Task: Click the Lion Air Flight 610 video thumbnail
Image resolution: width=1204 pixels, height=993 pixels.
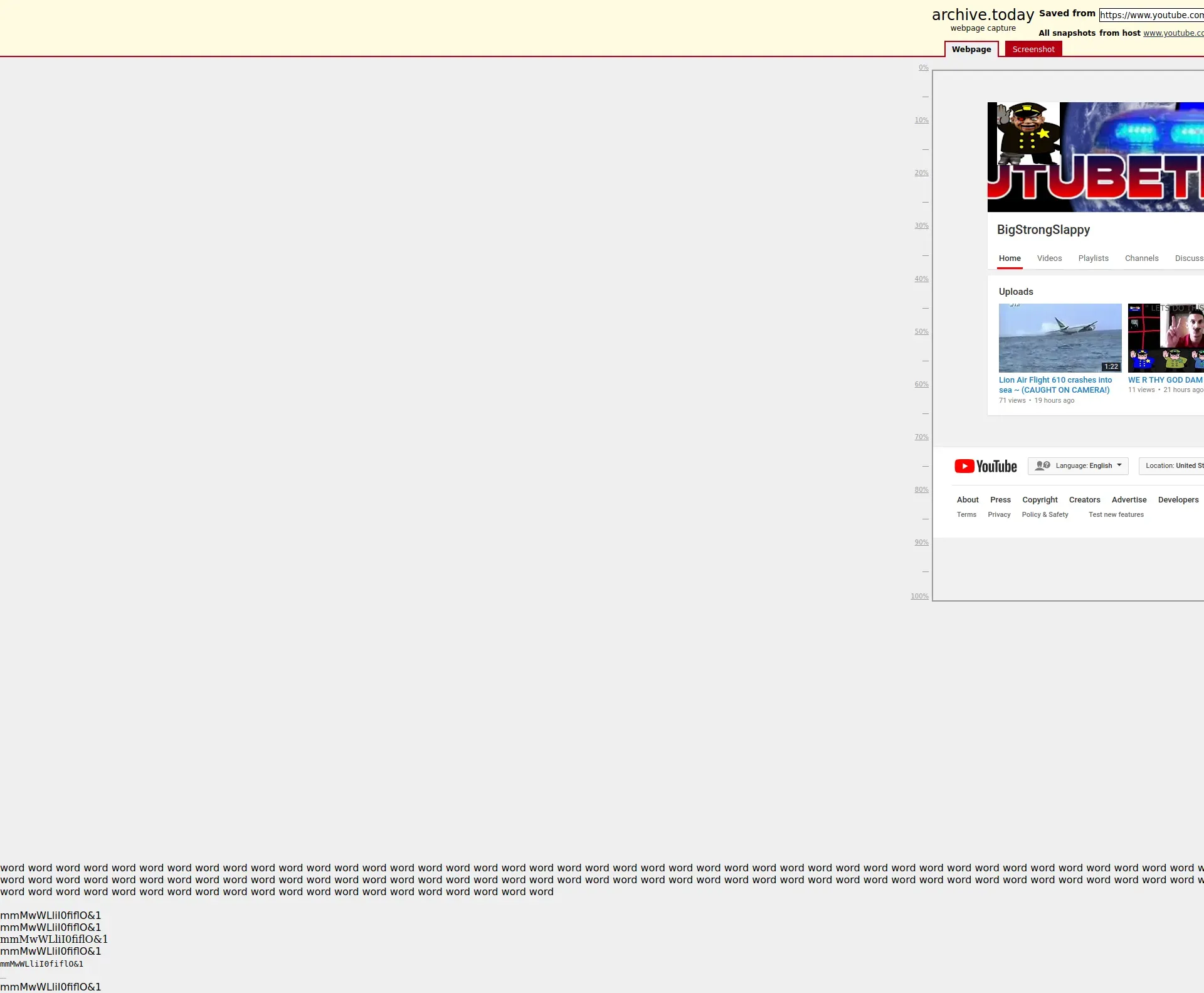Action: 1060,337
